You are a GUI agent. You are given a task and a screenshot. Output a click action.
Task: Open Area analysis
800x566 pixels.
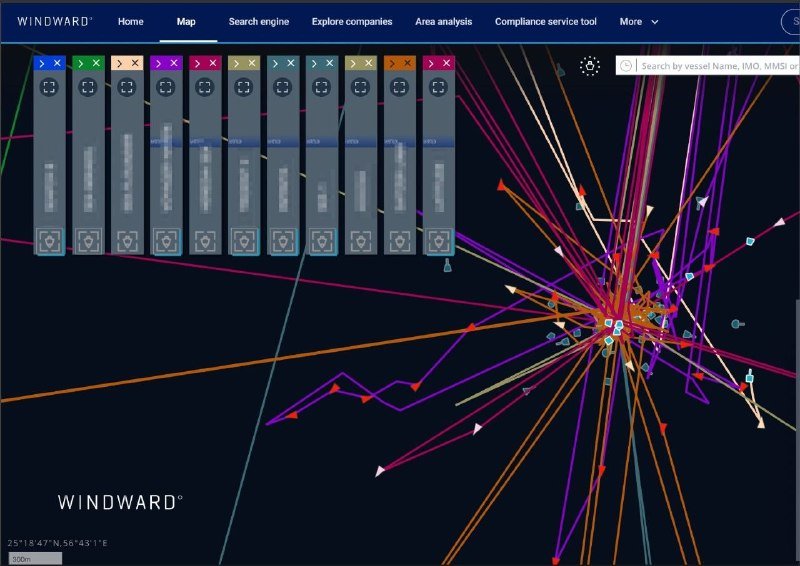pos(443,21)
